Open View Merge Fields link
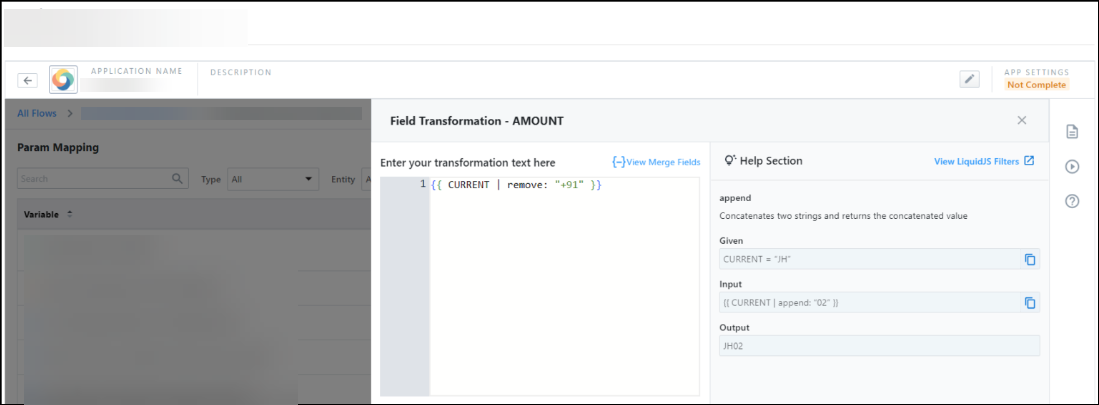 click(x=656, y=162)
